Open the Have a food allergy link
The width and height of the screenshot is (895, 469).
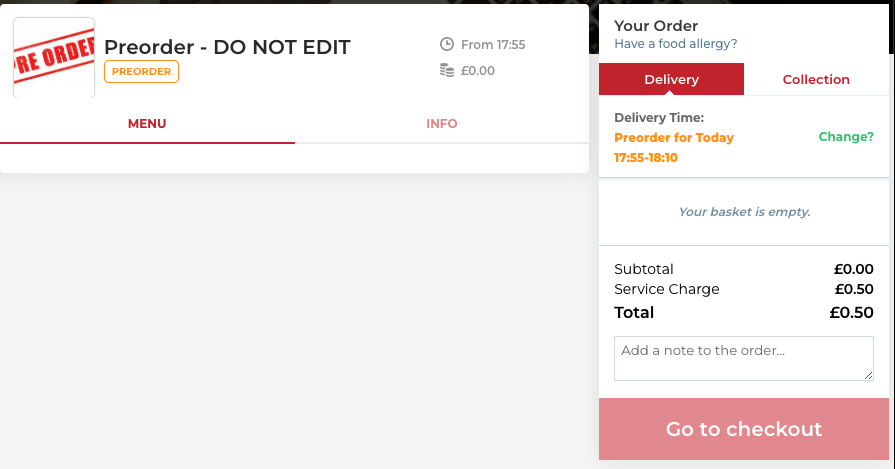click(x=676, y=44)
